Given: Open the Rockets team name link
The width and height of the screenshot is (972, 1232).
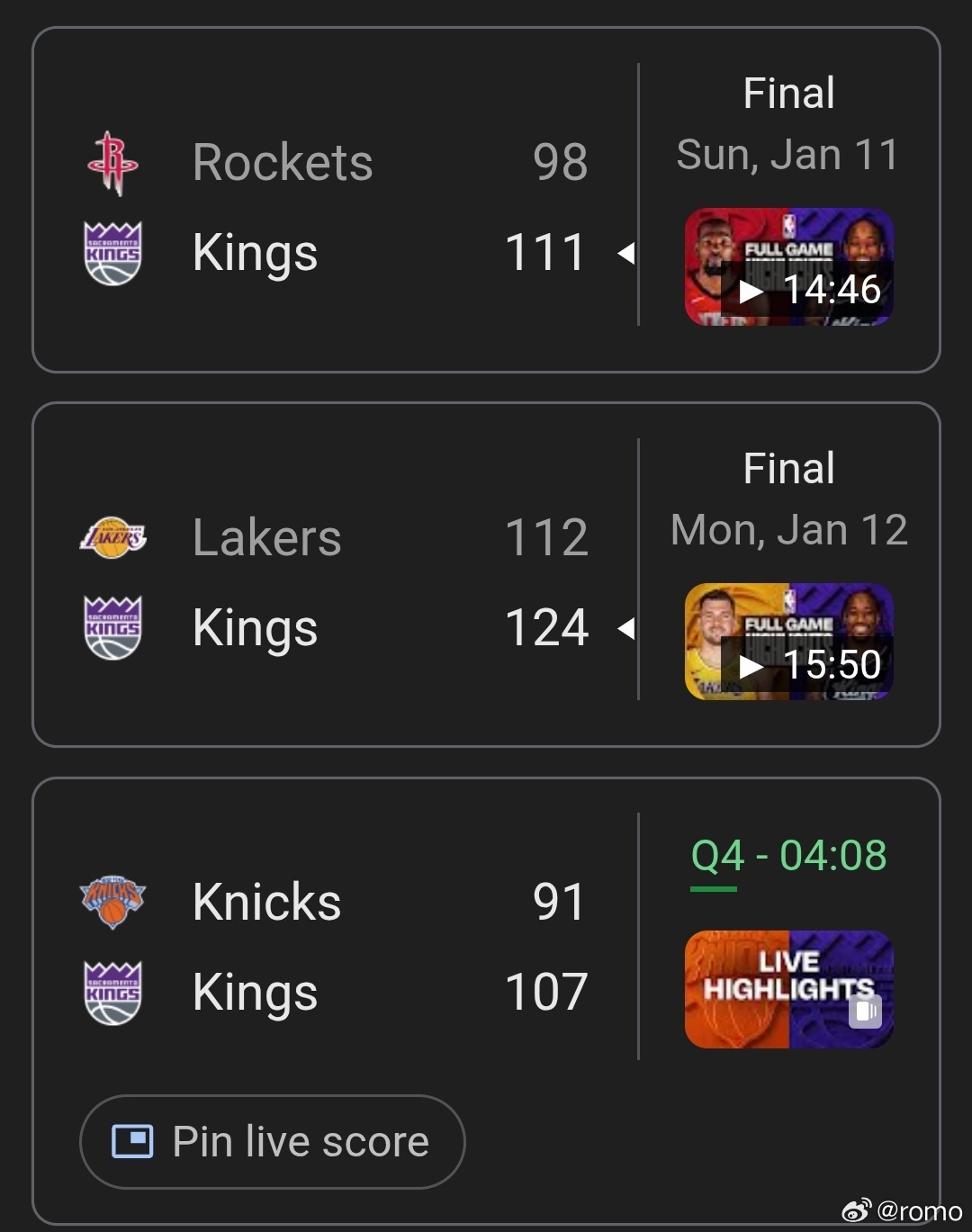Looking at the screenshot, I should click(283, 163).
